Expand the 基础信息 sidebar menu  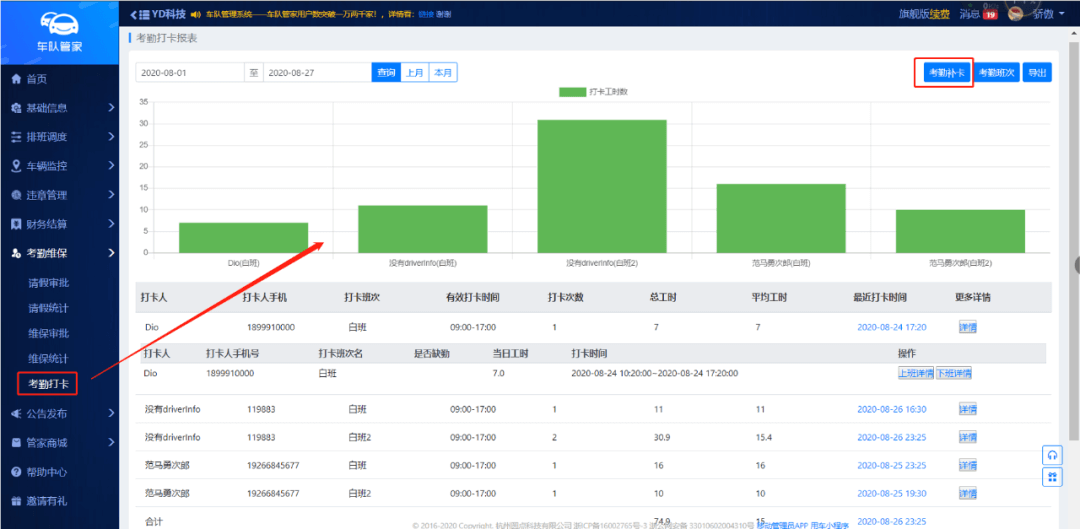[59, 108]
